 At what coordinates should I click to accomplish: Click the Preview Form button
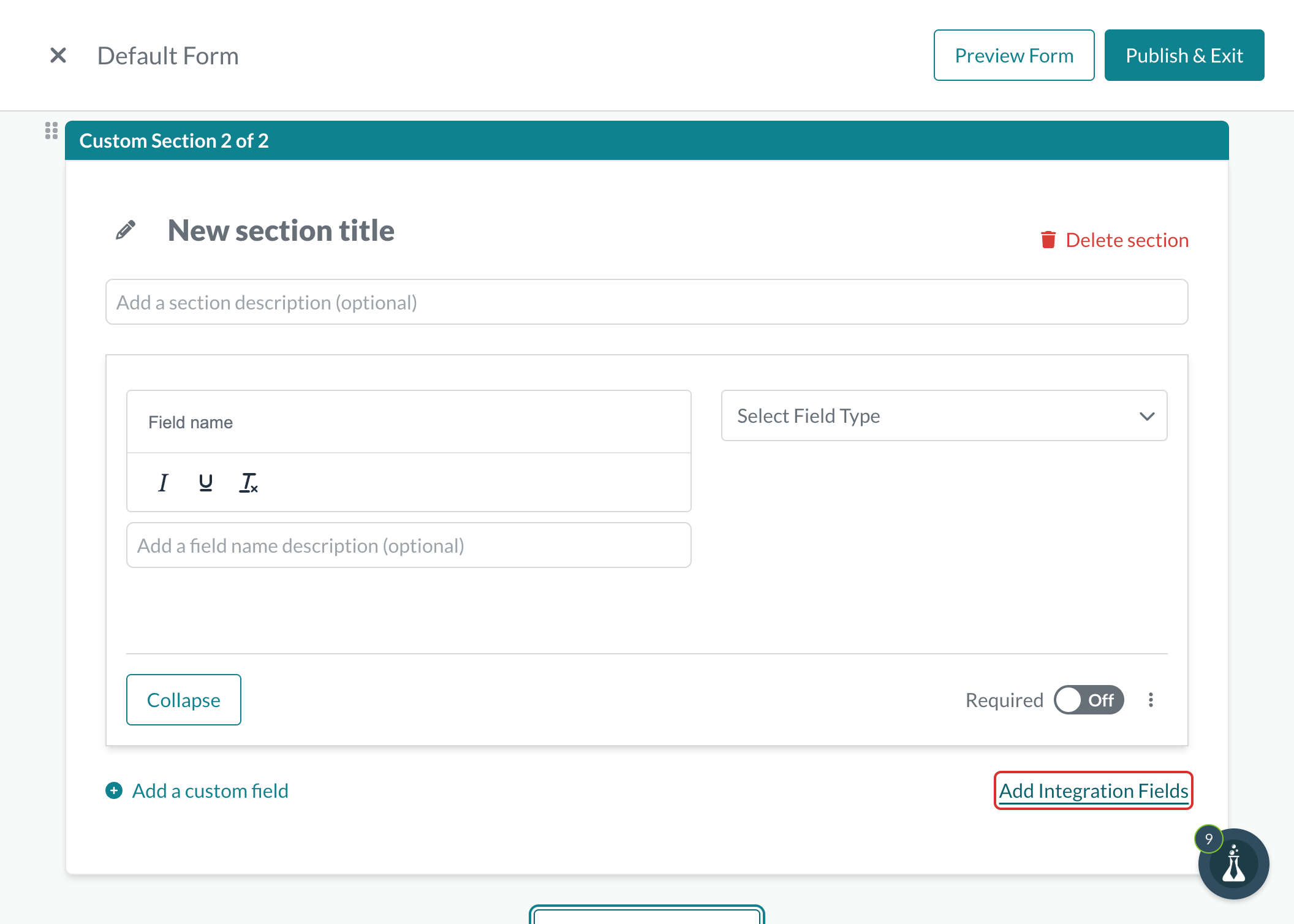pyautogui.click(x=1014, y=55)
